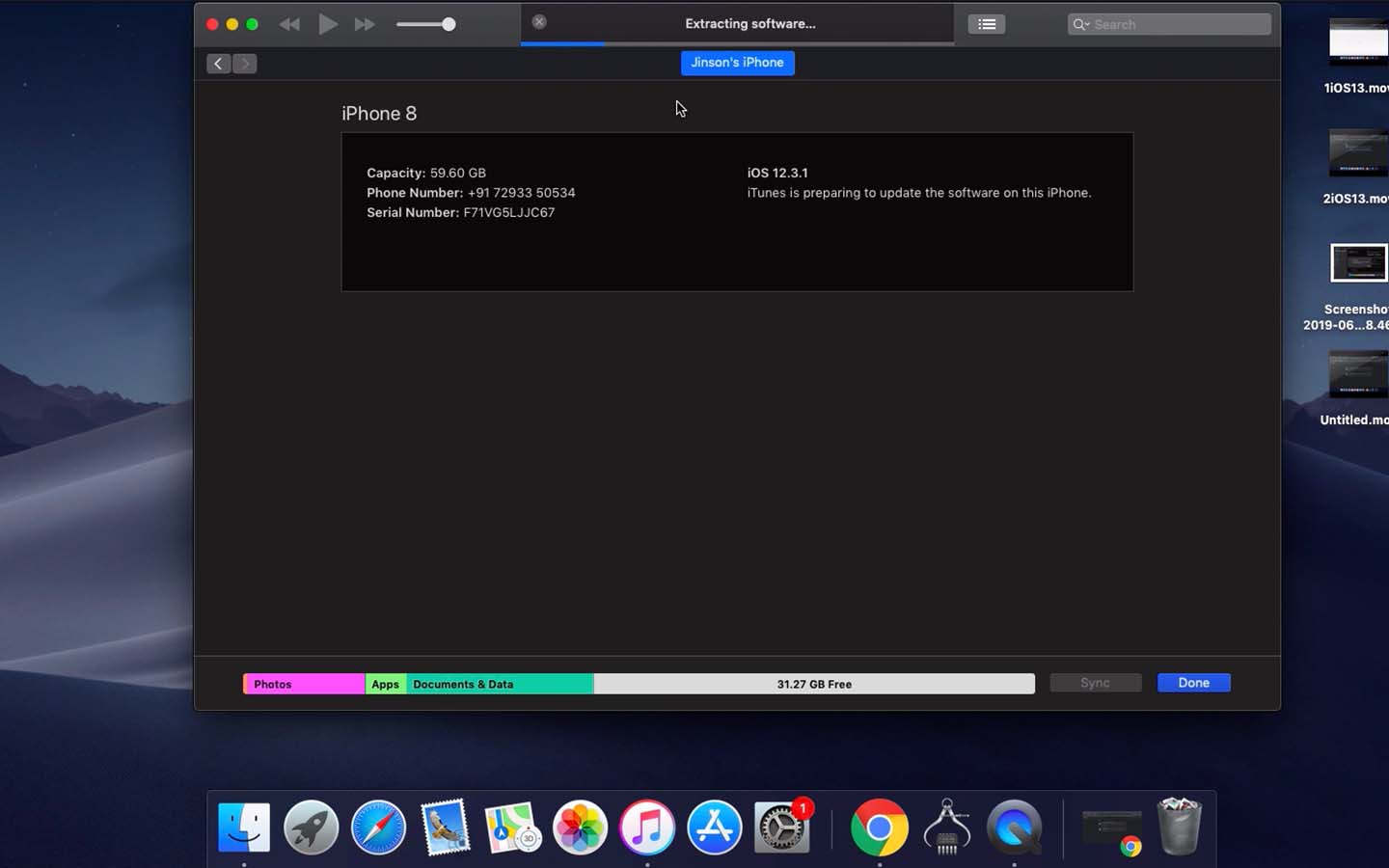The width and height of the screenshot is (1389, 868).
Task: Open the Mail stamp icon in dock
Action: tap(446, 827)
